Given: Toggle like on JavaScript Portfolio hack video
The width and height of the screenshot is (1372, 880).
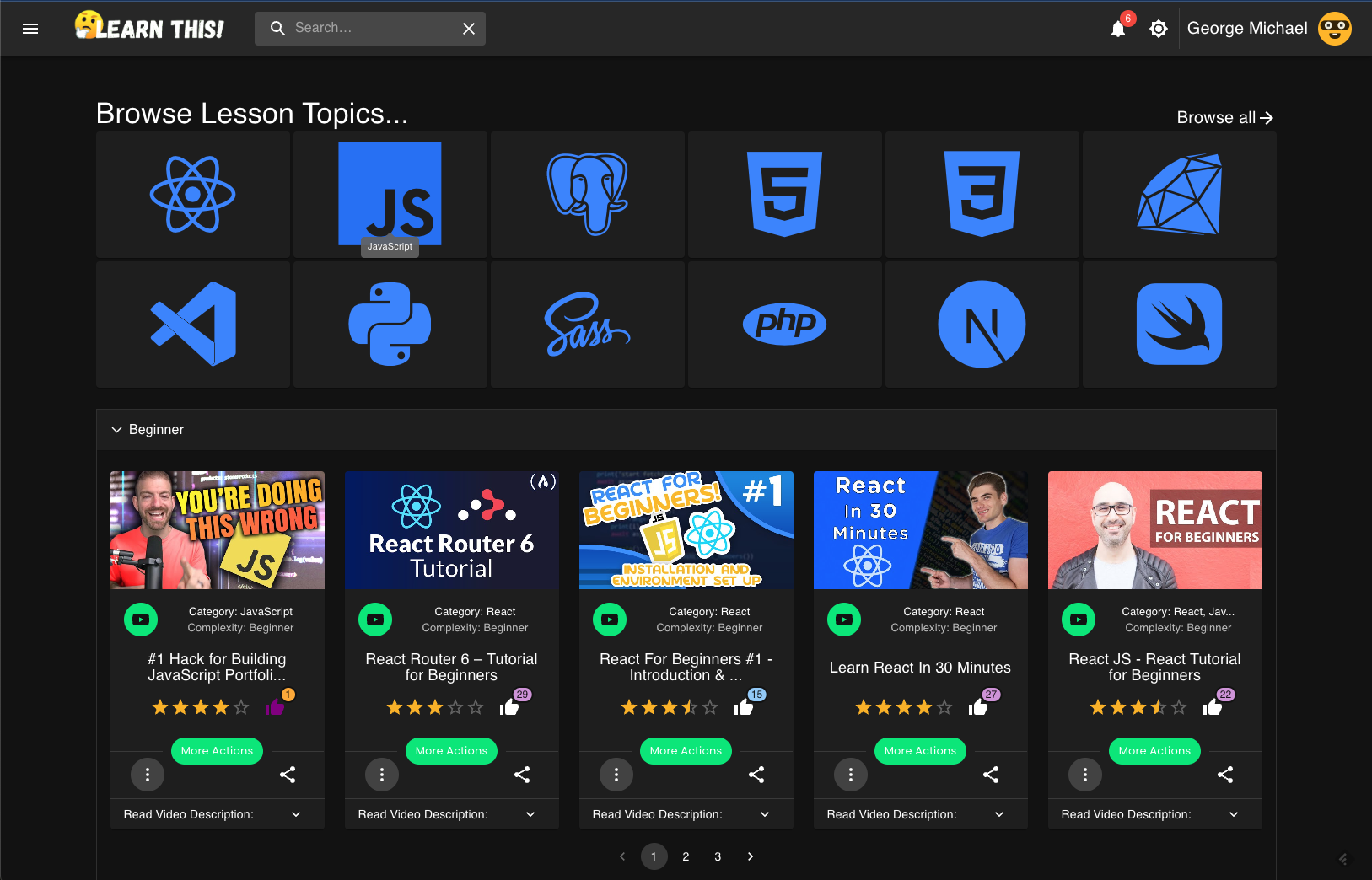Looking at the screenshot, I should coord(274,707).
